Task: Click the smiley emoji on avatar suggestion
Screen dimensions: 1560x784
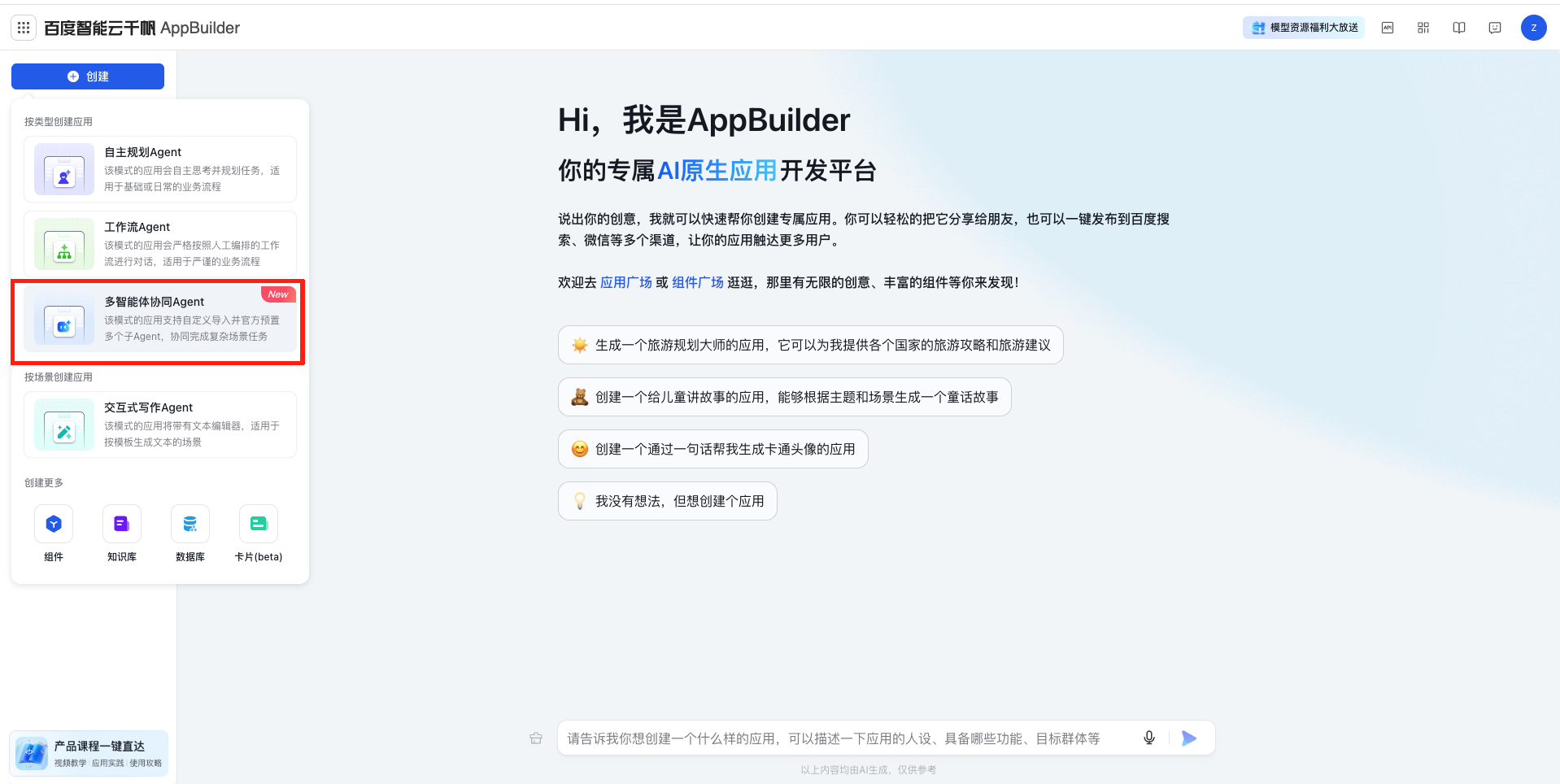Action: (580, 449)
